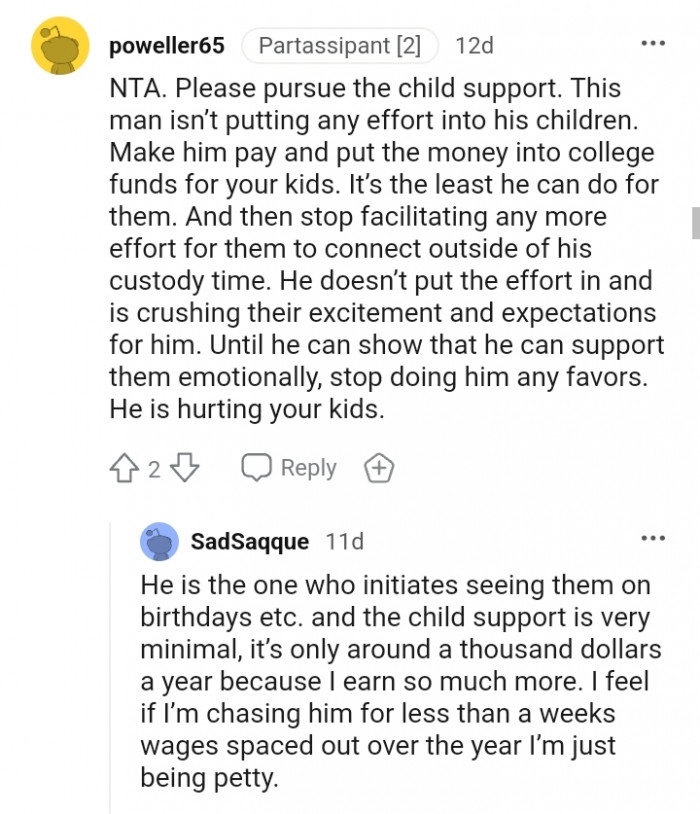Viewport: 700px width, 814px height.
Task: Open the 12d timestamp permalink
Action: 473,46
